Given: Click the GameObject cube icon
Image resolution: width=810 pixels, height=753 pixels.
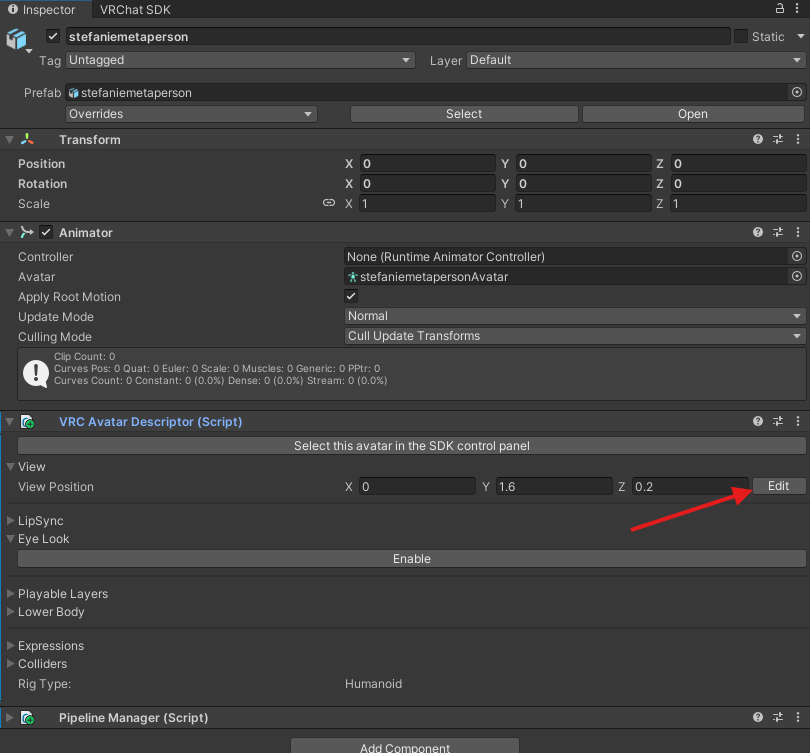Looking at the screenshot, I should tap(16, 39).
